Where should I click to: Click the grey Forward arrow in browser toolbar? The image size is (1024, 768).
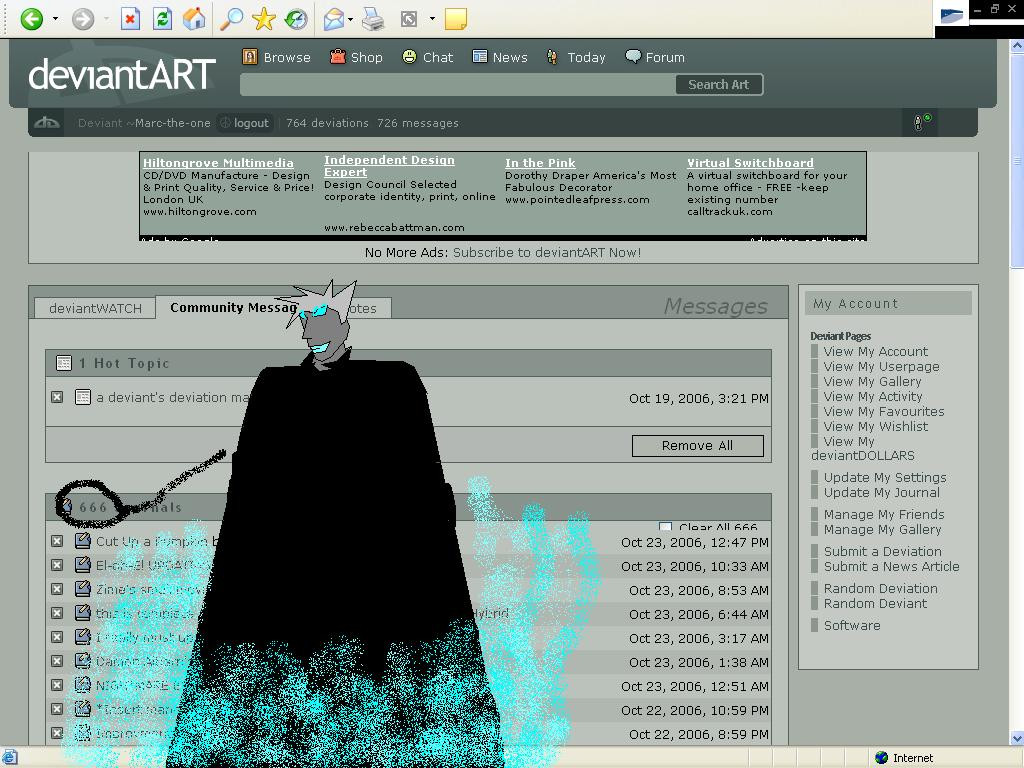[x=82, y=19]
